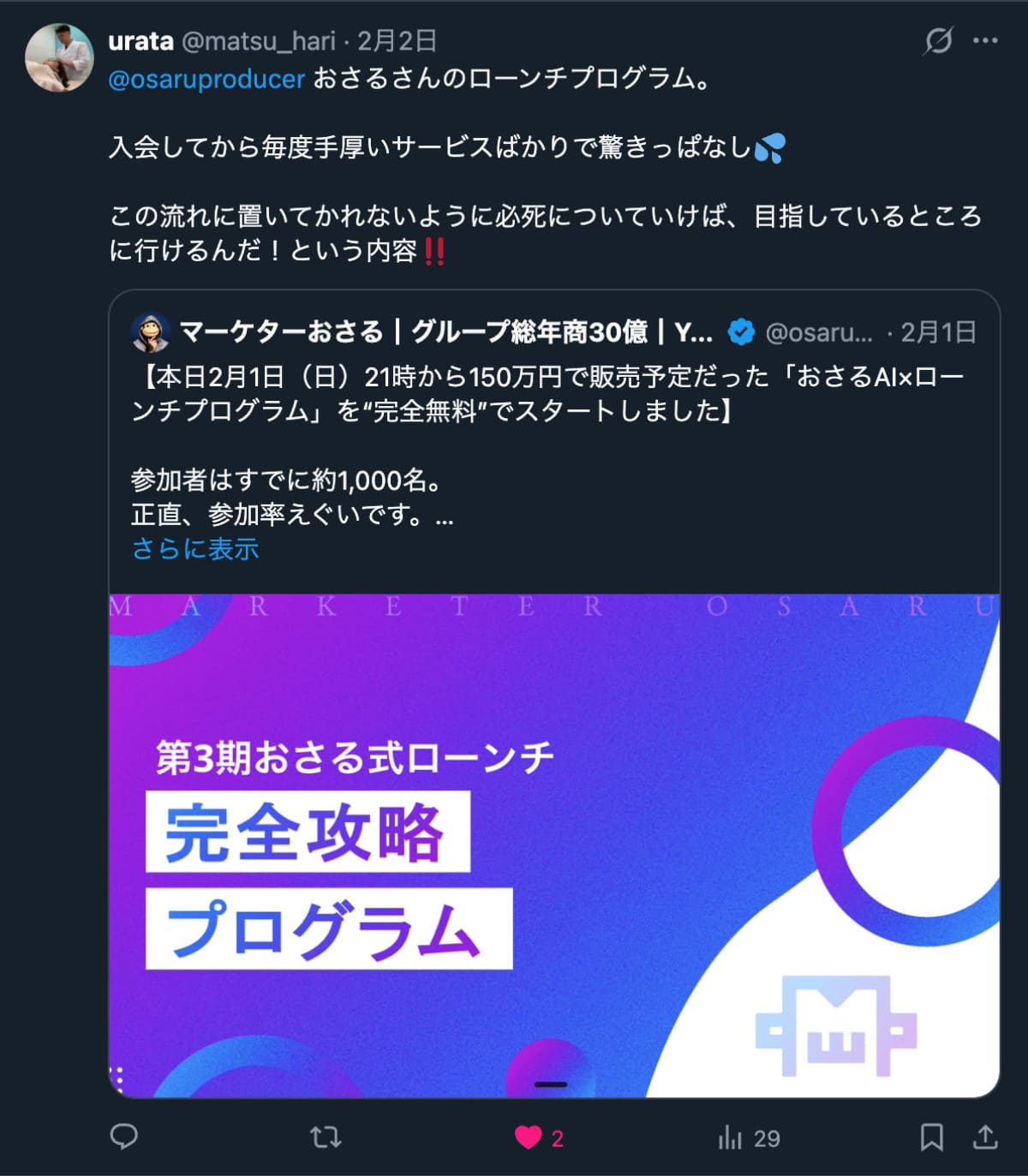Bookmark this post

point(931,1137)
